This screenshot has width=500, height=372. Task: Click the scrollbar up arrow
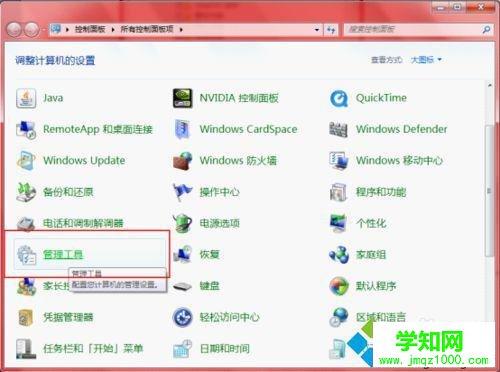pos(489,86)
